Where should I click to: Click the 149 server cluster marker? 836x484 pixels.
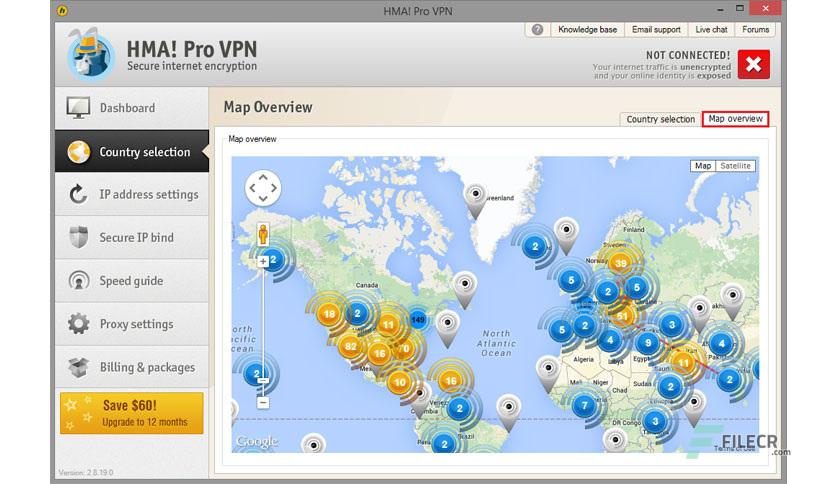point(418,320)
